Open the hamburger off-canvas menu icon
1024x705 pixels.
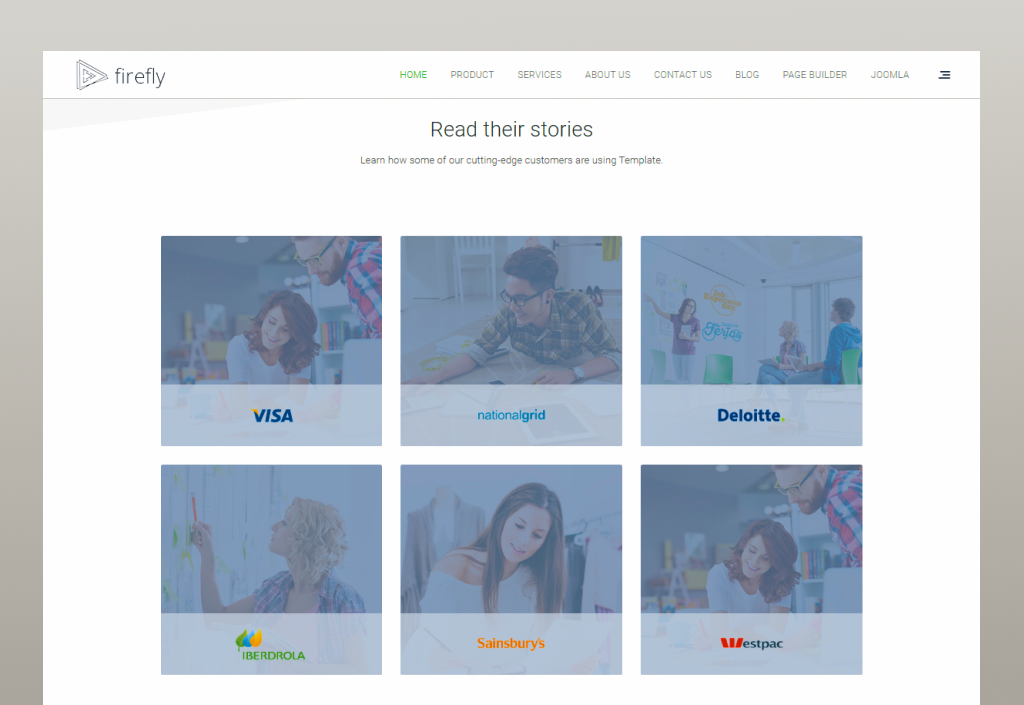click(x=944, y=75)
